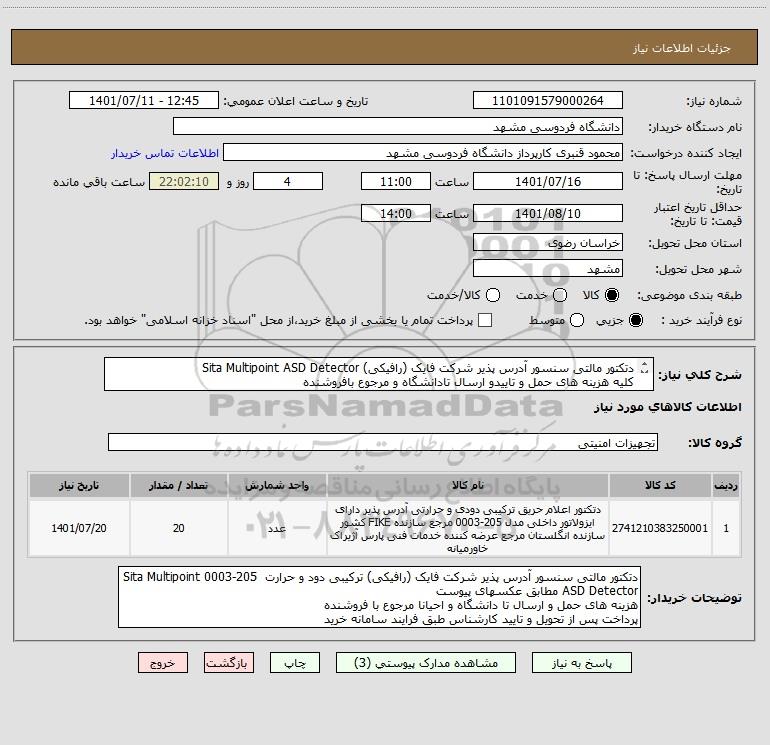Click the days remaining field showing 4

[x=288, y=181]
